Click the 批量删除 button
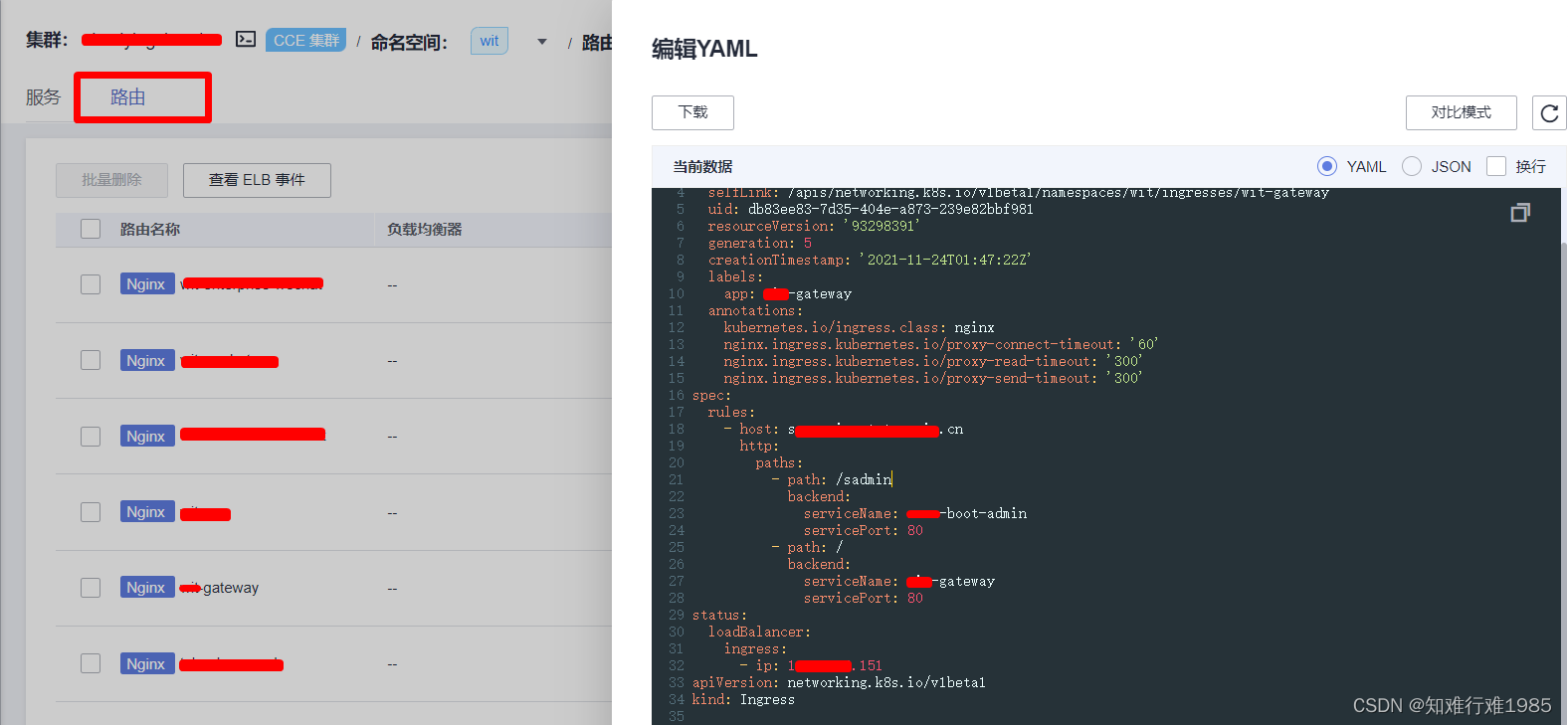Image resolution: width=1568 pixels, height=725 pixels. click(111, 180)
